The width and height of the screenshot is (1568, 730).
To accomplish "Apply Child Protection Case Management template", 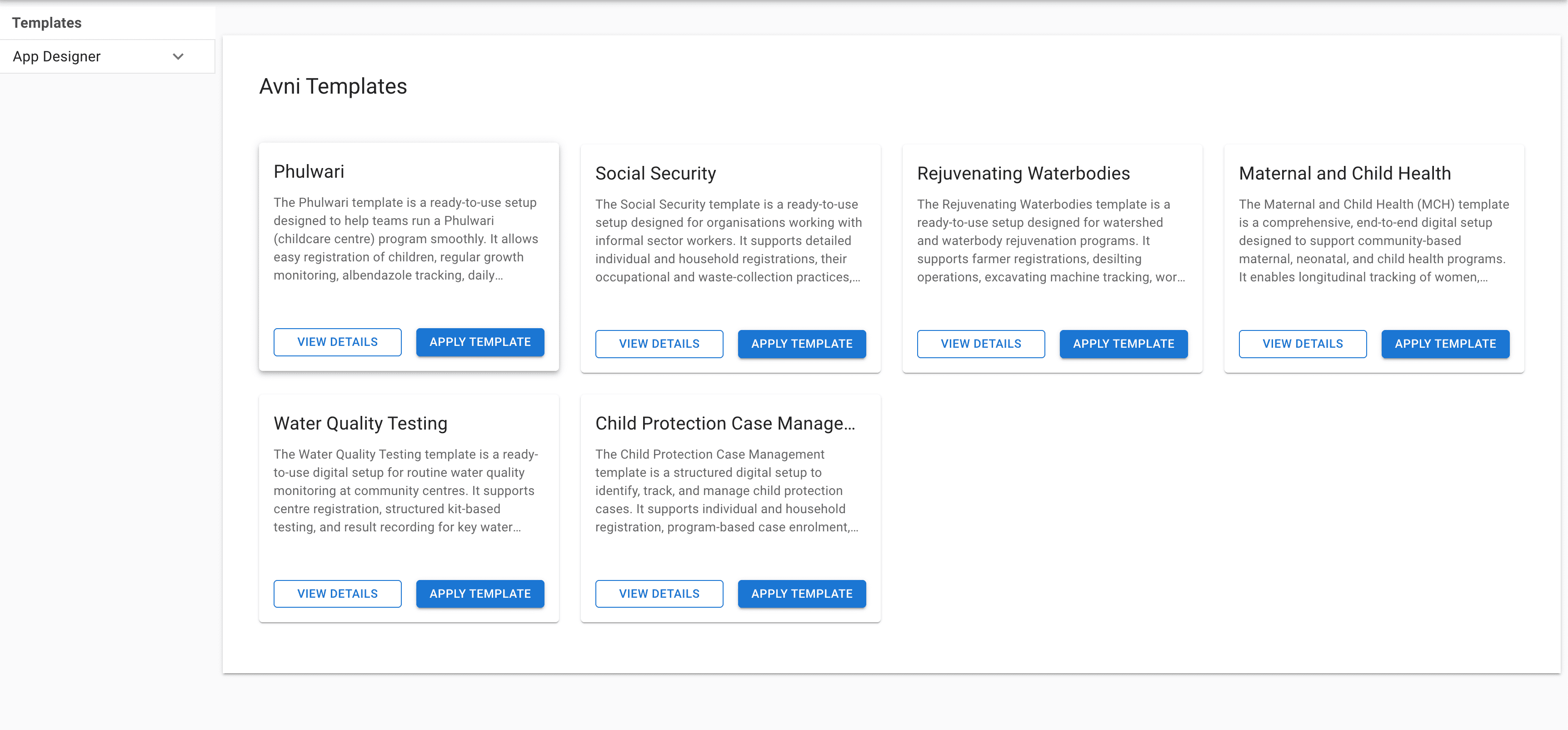I will (x=801, y=594).
